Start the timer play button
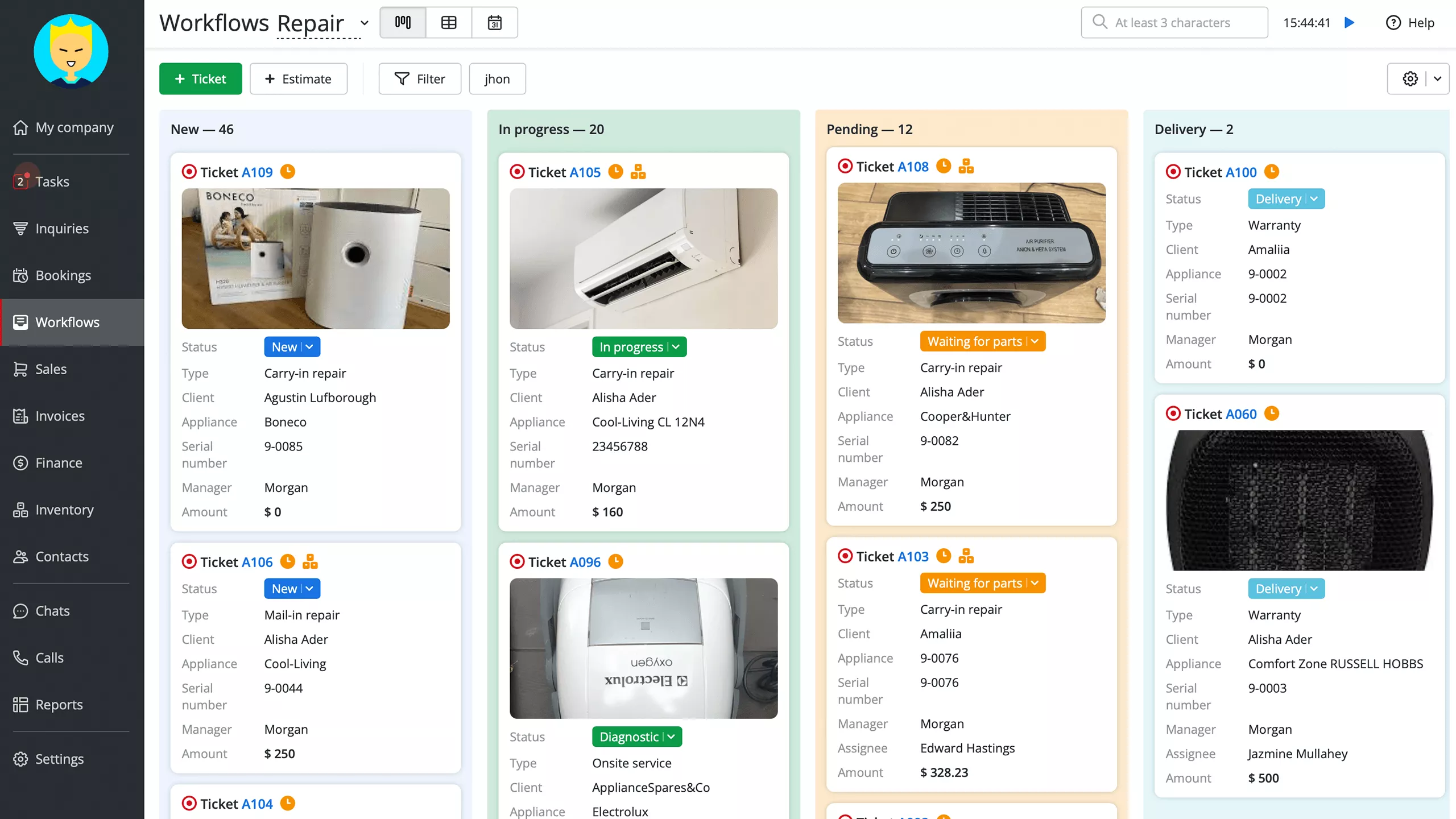This screenshot has height=819, width=1456. (x=1349, y=23)
